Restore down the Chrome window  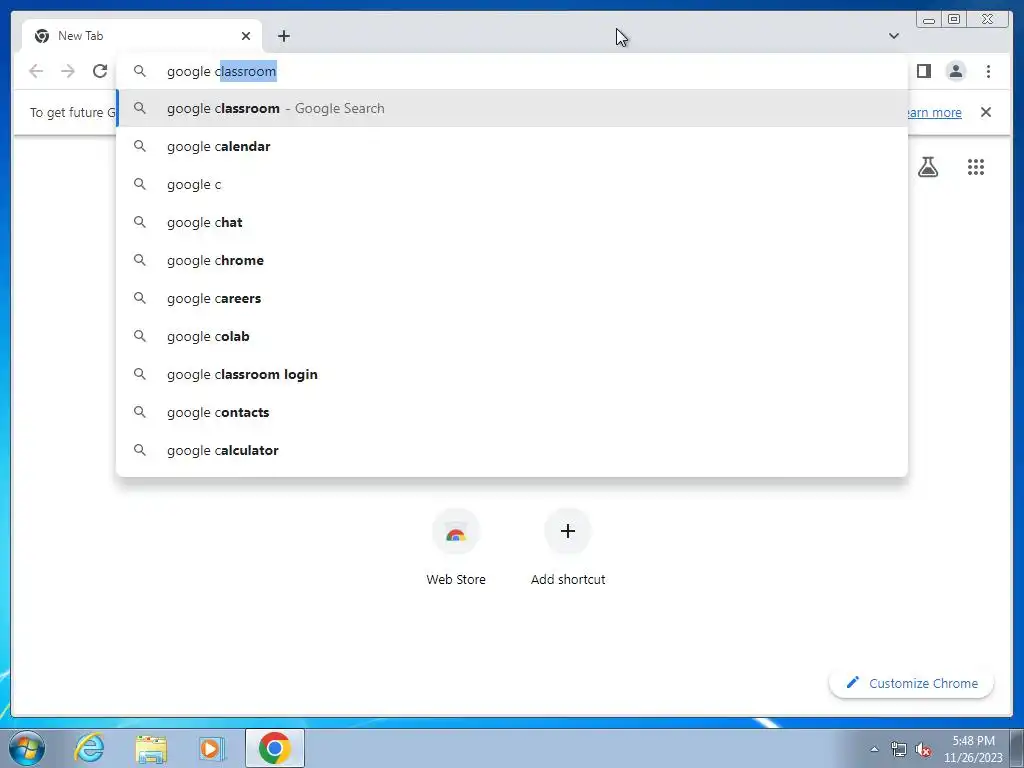point(954,20)
